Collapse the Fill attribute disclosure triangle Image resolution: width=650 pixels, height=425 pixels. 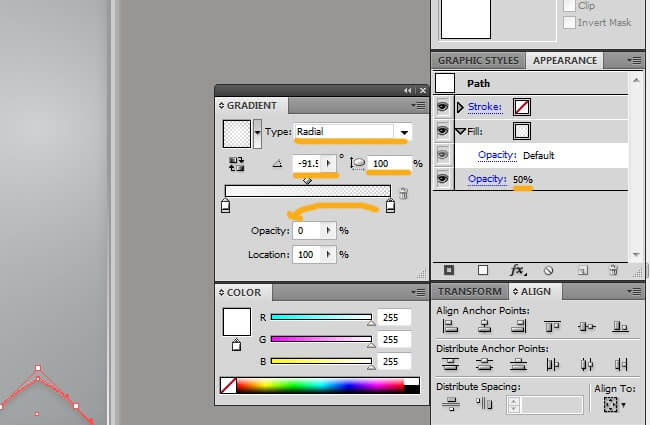461,131
